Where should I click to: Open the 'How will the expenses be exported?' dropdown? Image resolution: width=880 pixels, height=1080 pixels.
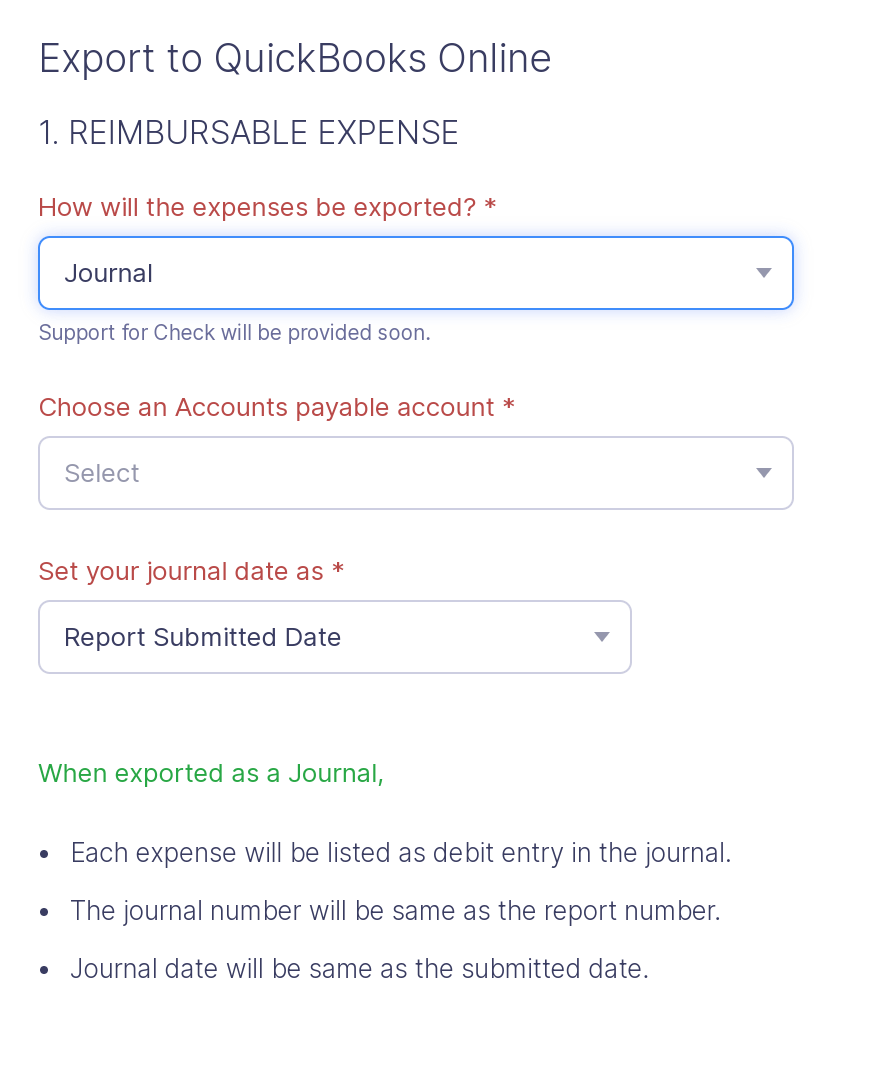point(416,272)
